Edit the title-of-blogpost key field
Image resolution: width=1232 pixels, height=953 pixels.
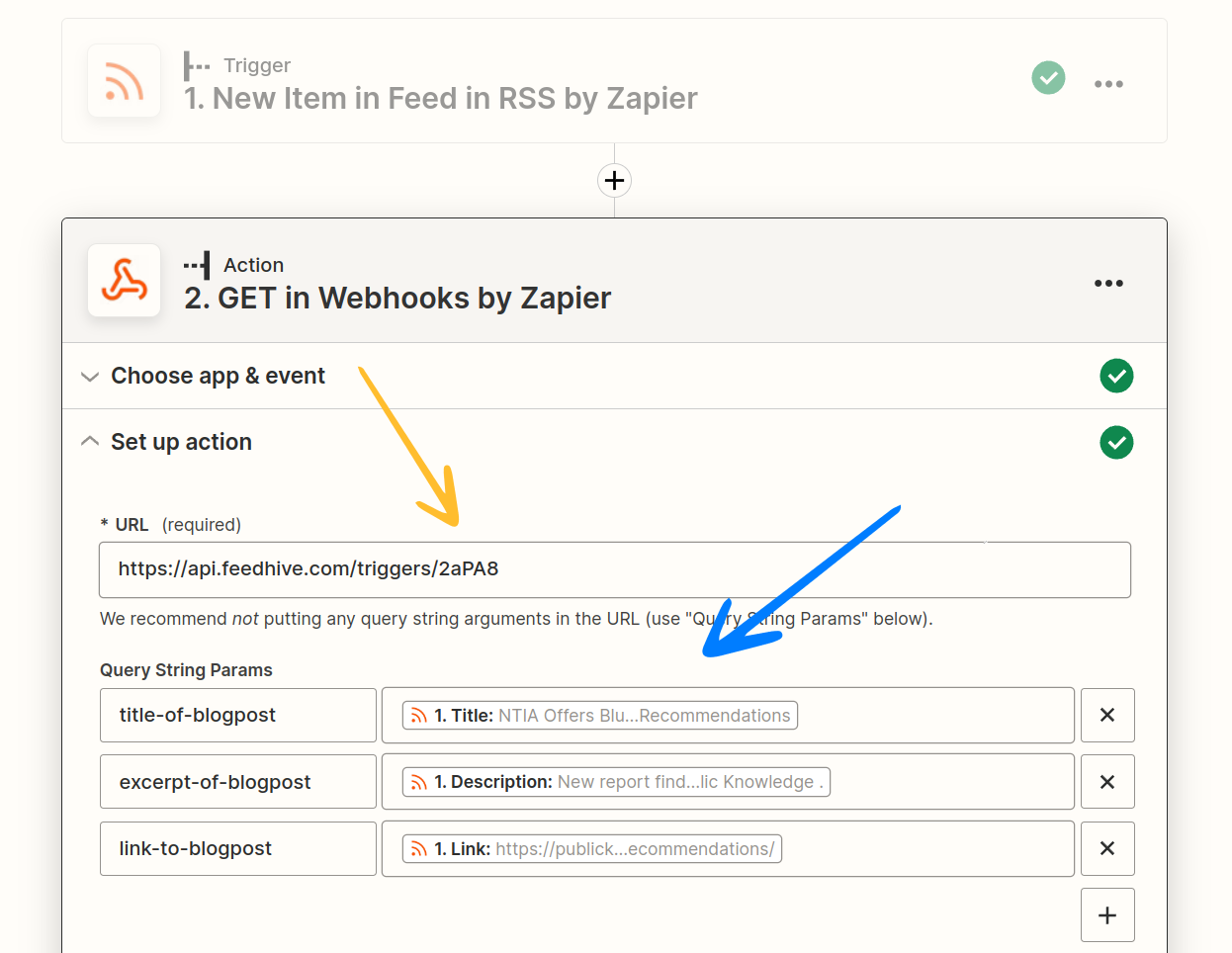pyautogui.click(x=237, y=715)
